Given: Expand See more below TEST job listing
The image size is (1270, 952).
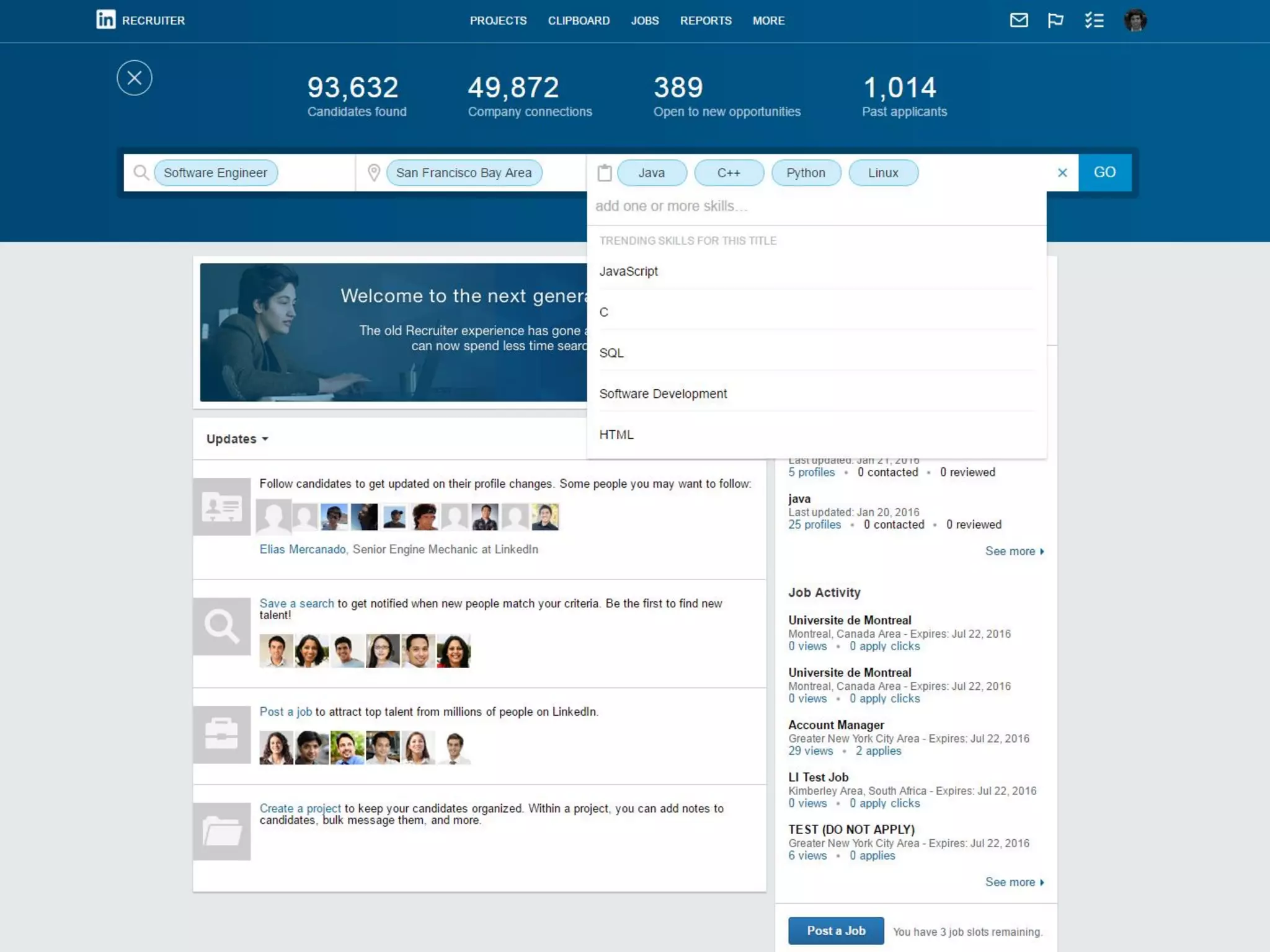Looking at the screenshot, I should [1015, 882].
